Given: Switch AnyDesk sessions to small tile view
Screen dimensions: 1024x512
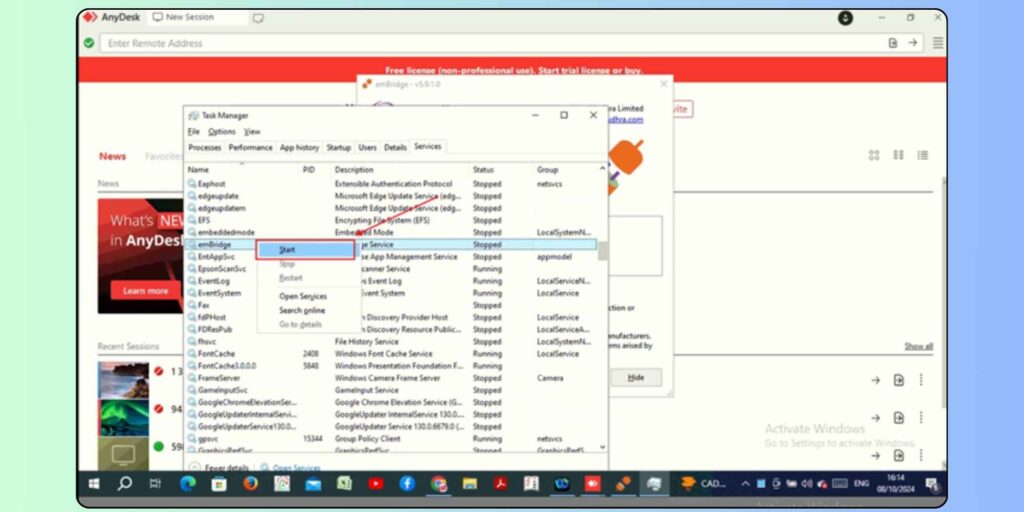Looking at the screenshot, I should [899, 155].
